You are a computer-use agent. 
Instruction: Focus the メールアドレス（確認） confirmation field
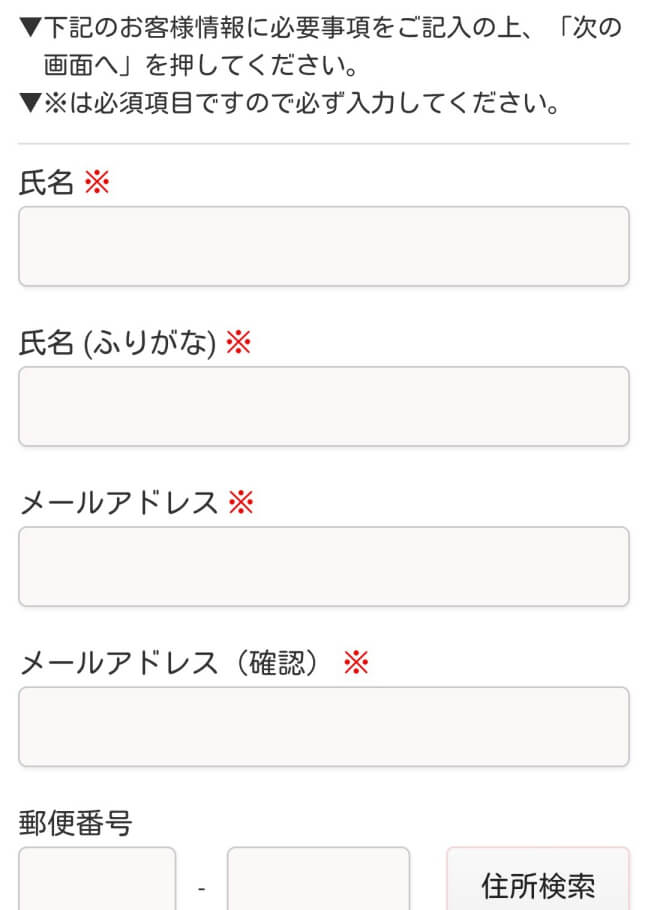tap(323, 726)
